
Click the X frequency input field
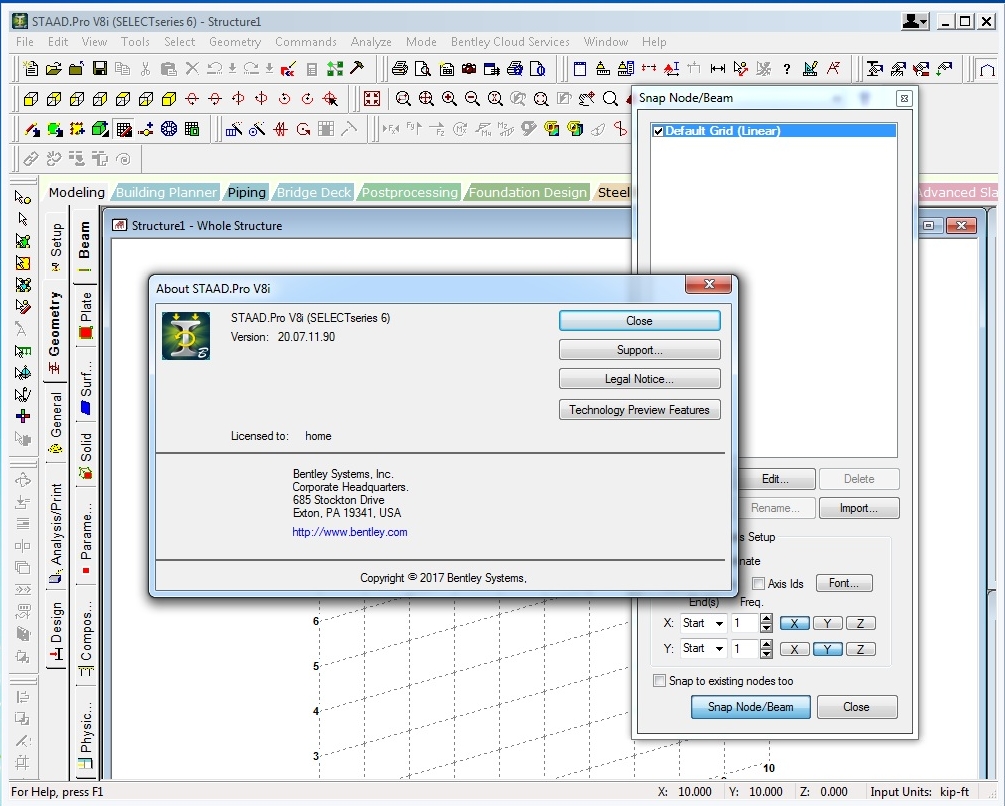745,623
